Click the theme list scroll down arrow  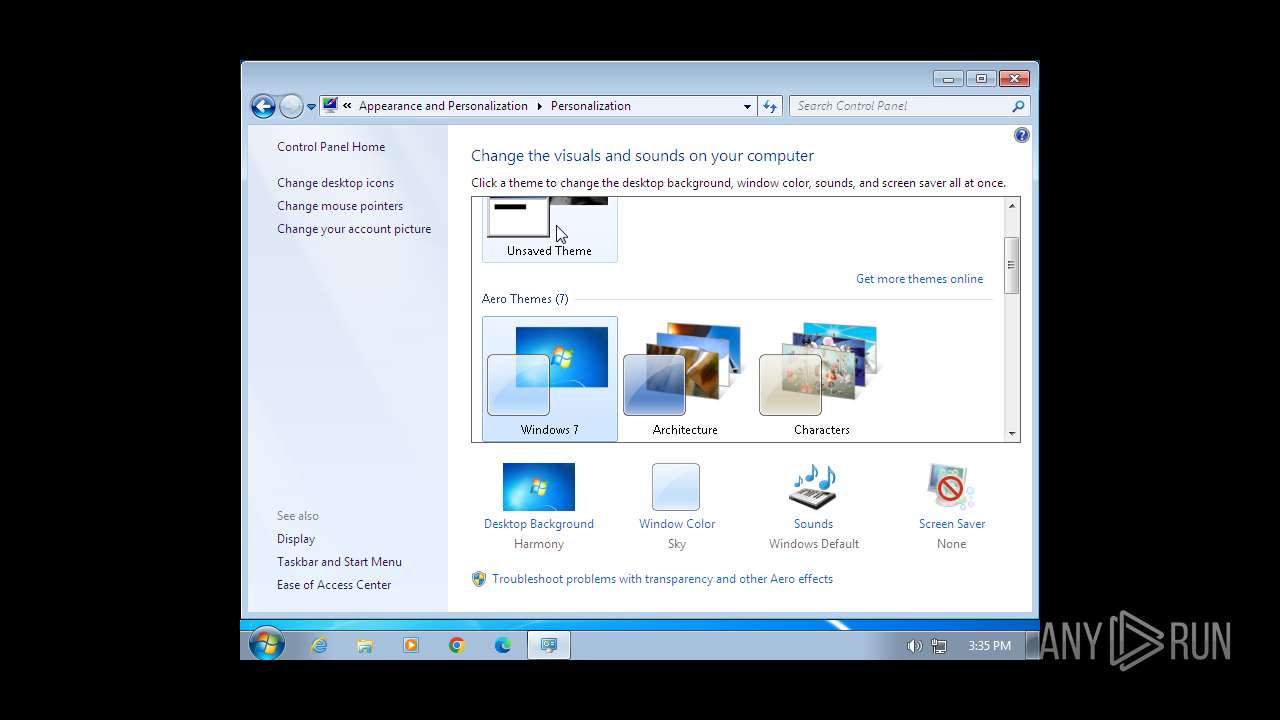[1012, 434]
